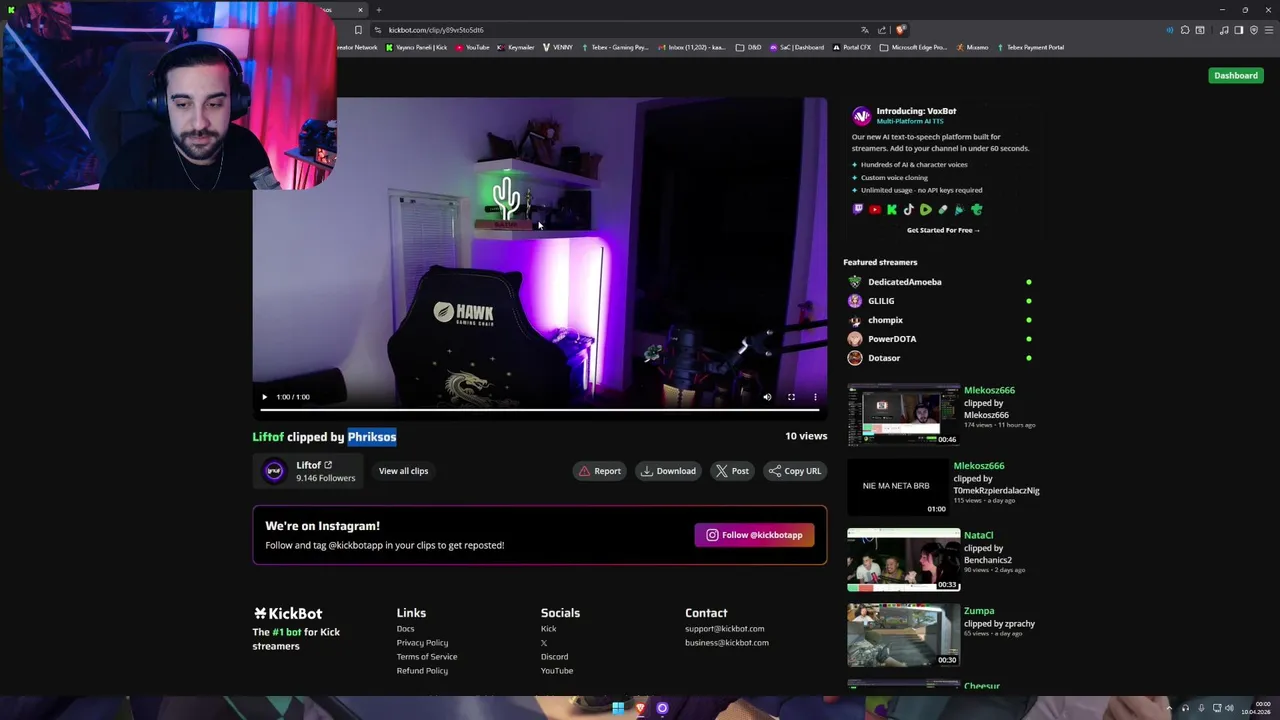The width and height of the screenshot is (1280, 720).
Task: Open Windows Start from the taskbar
Action: [618, 708]
